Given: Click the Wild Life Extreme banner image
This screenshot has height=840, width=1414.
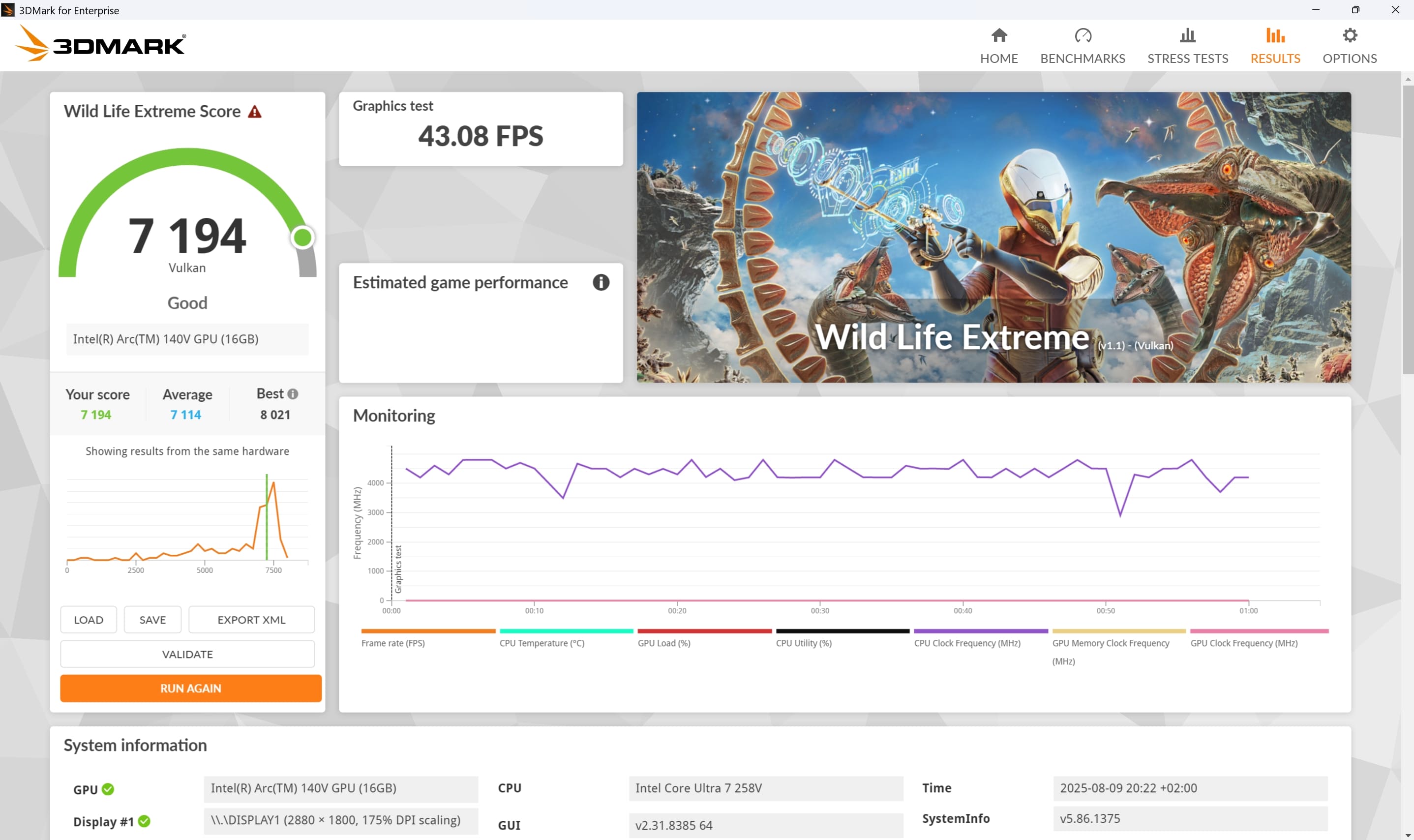Looking at the screenshot, I should 993,237.
